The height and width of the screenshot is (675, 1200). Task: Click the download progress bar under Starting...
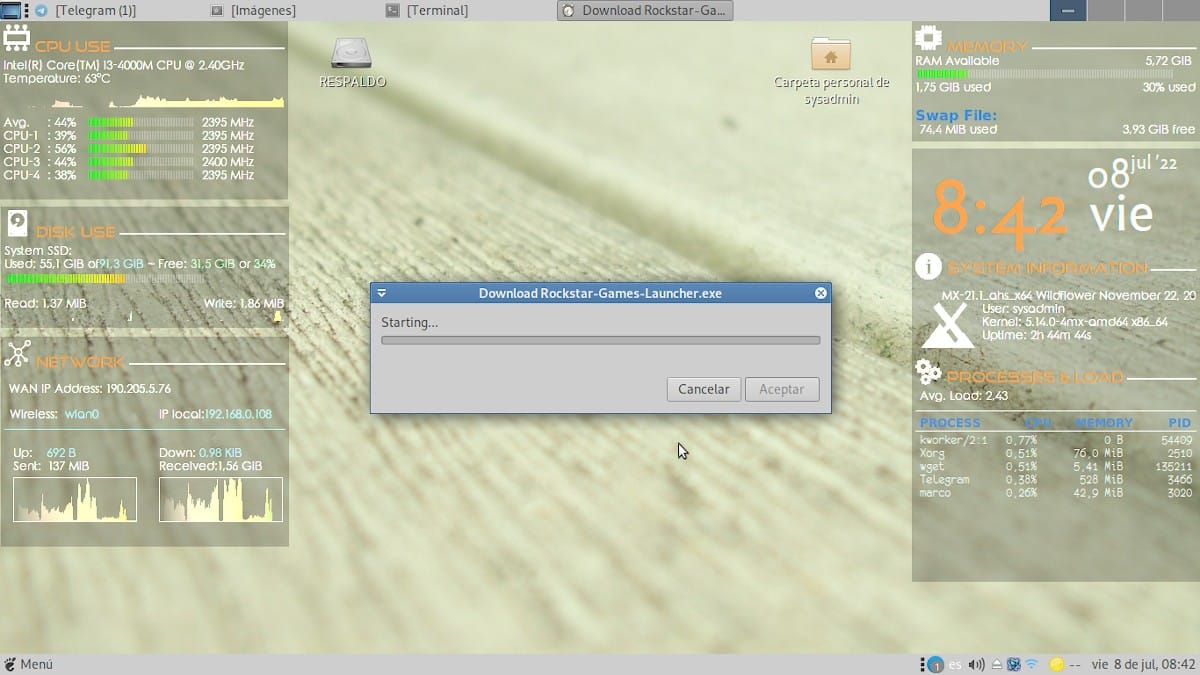(x=600, y=340)
